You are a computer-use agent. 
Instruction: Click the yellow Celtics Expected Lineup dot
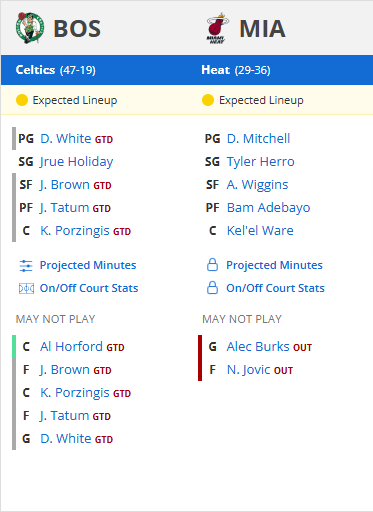tap(22, 100)
